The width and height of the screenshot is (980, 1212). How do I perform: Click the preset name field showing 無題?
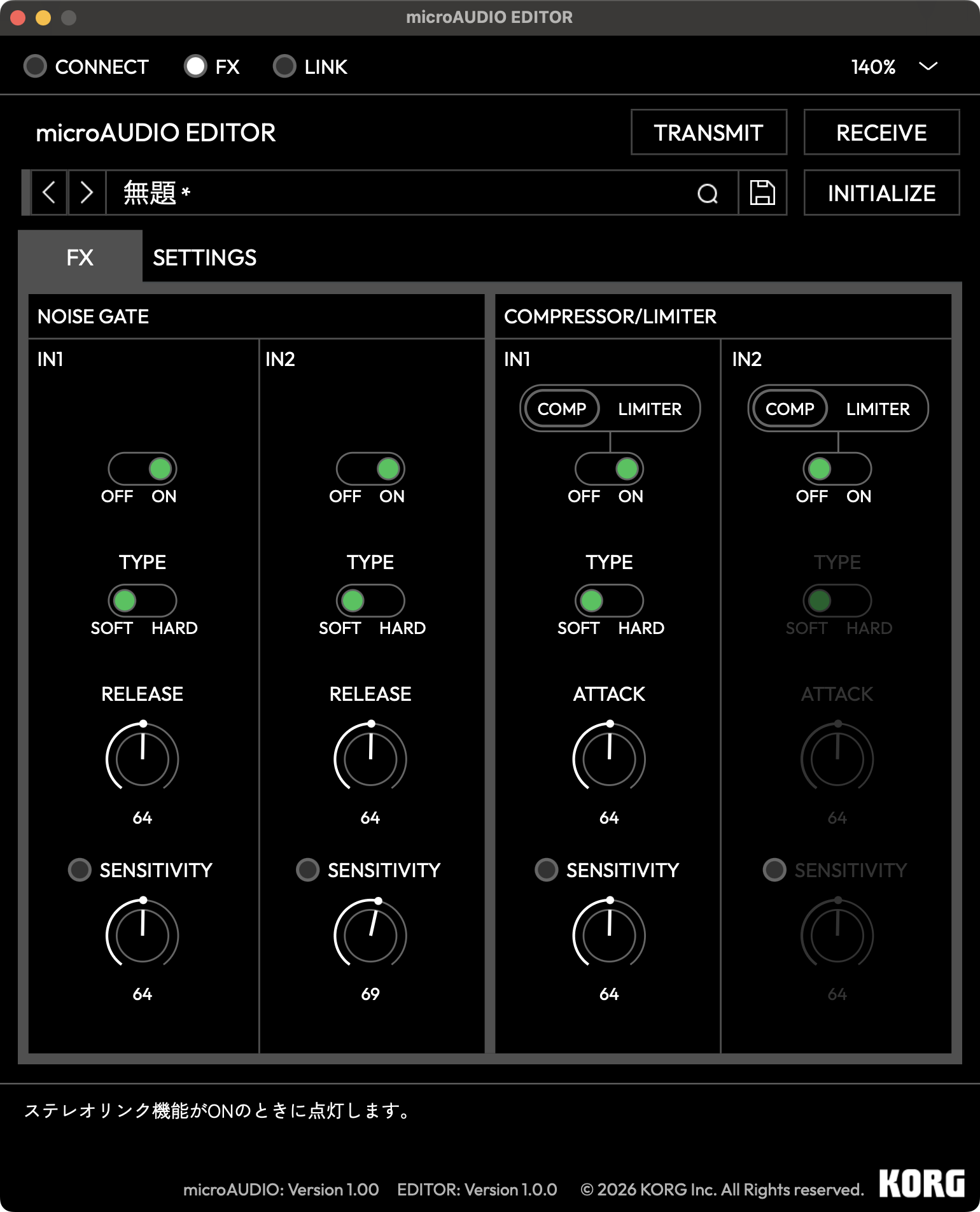401,193
